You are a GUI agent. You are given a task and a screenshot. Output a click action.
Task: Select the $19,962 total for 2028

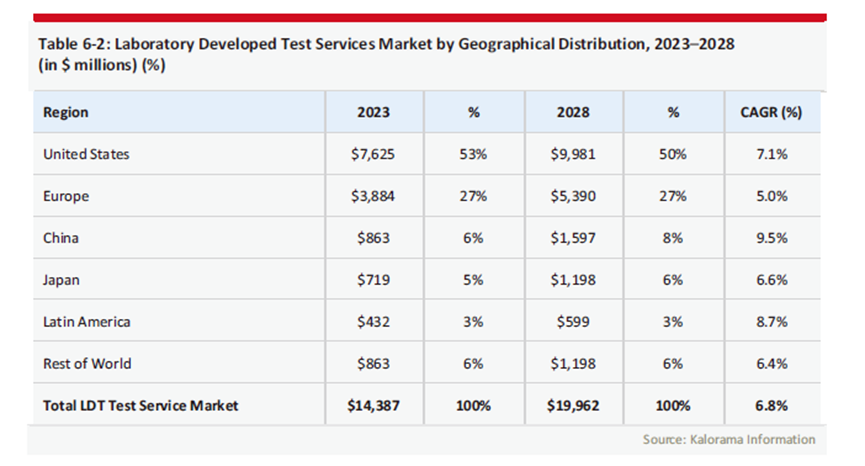pyautogui.click(x=573, y=405)
